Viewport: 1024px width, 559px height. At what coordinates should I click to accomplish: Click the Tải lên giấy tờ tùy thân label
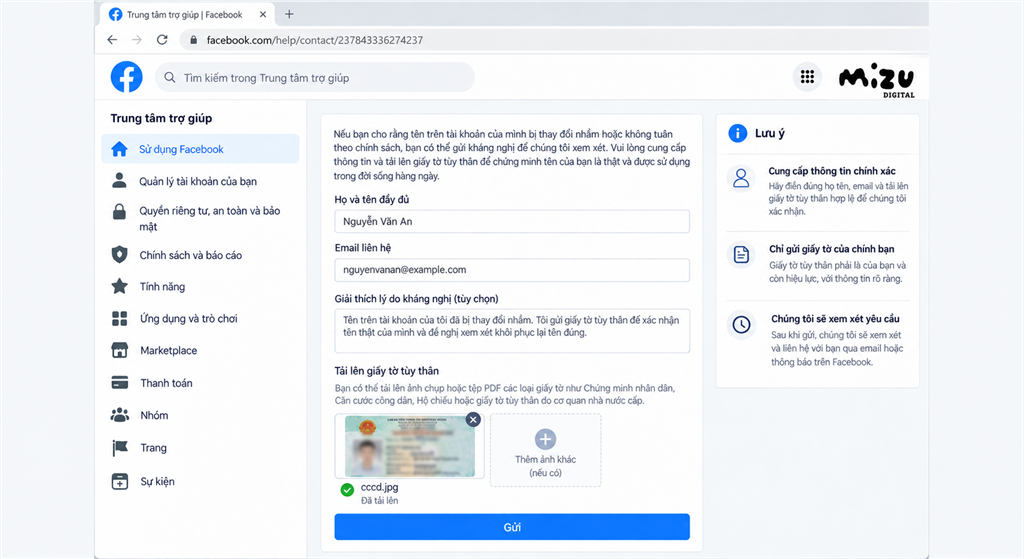click(x=387, y=370)
